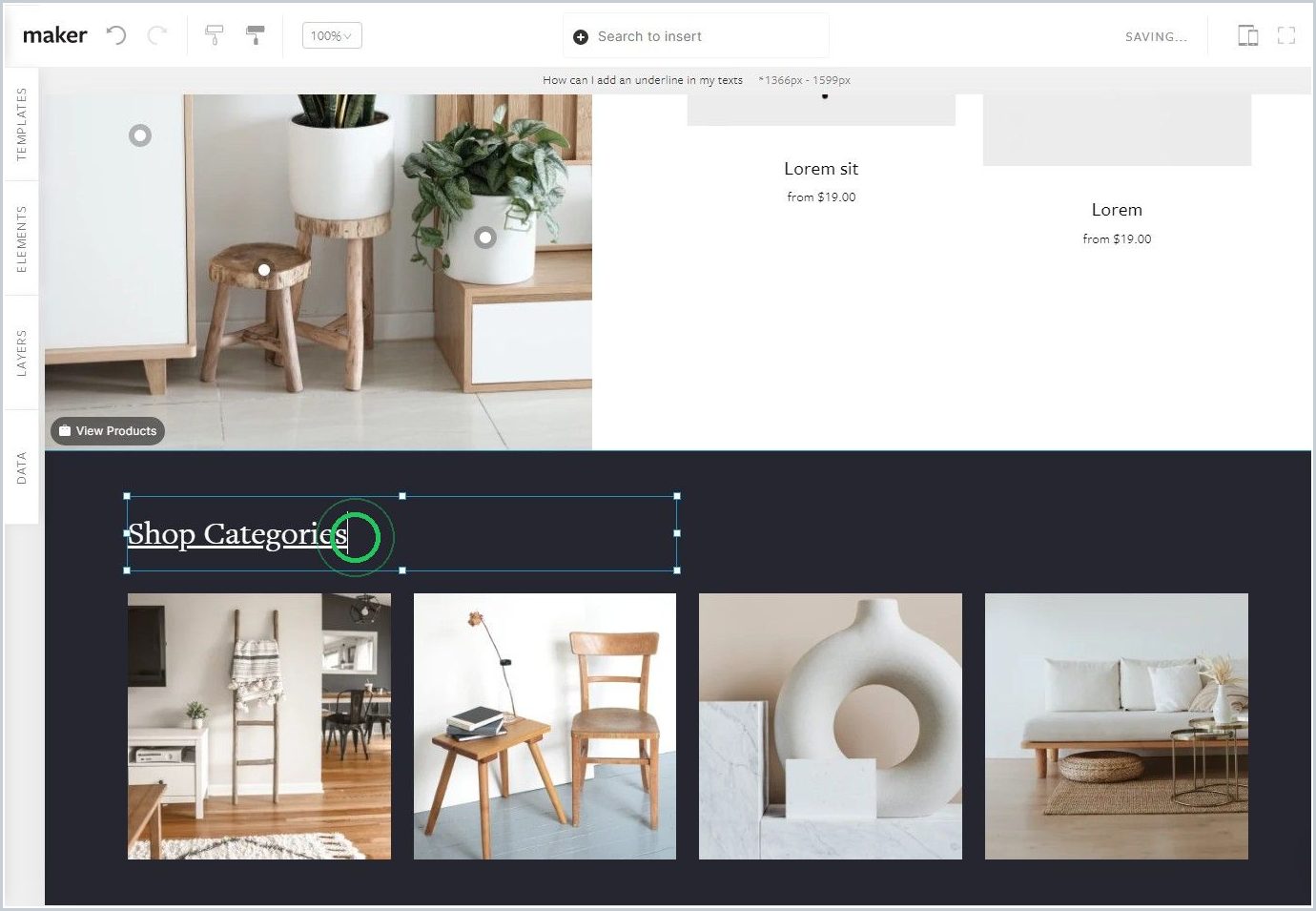Click the How can I add an underline title

643,80
